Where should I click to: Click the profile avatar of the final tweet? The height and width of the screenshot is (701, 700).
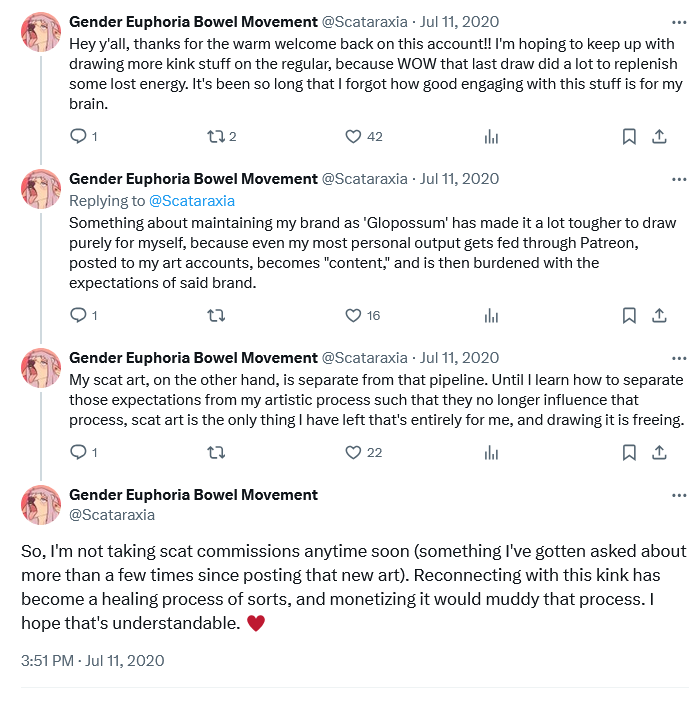[x=41, y=504]
